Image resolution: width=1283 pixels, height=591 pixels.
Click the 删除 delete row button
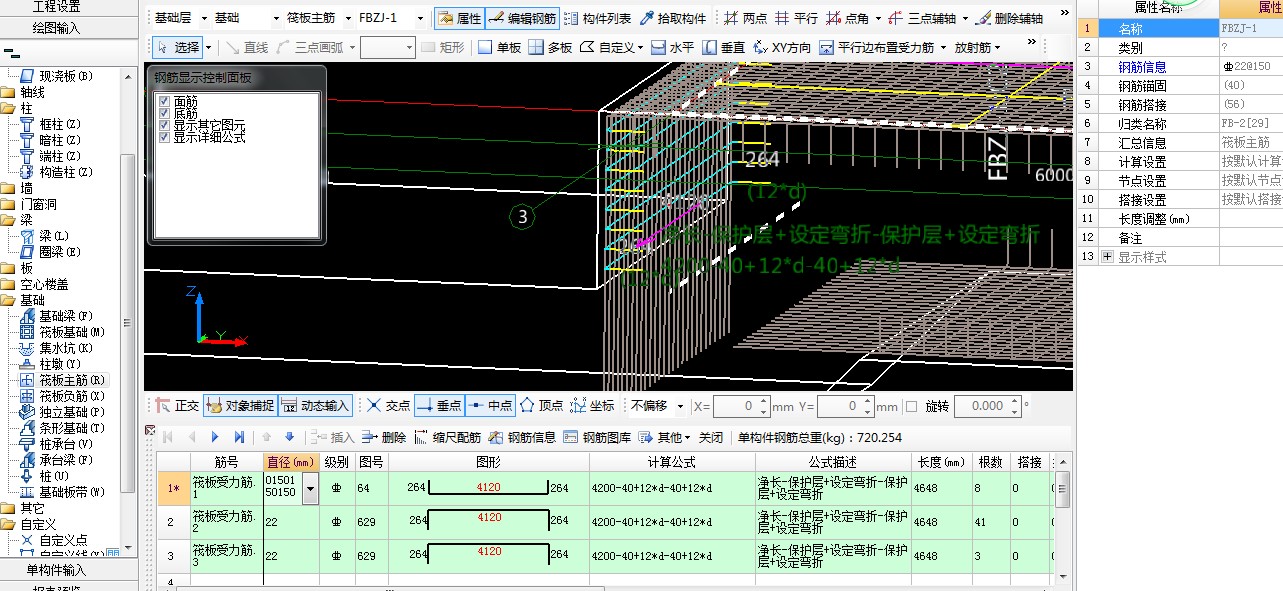pos(384,437)
